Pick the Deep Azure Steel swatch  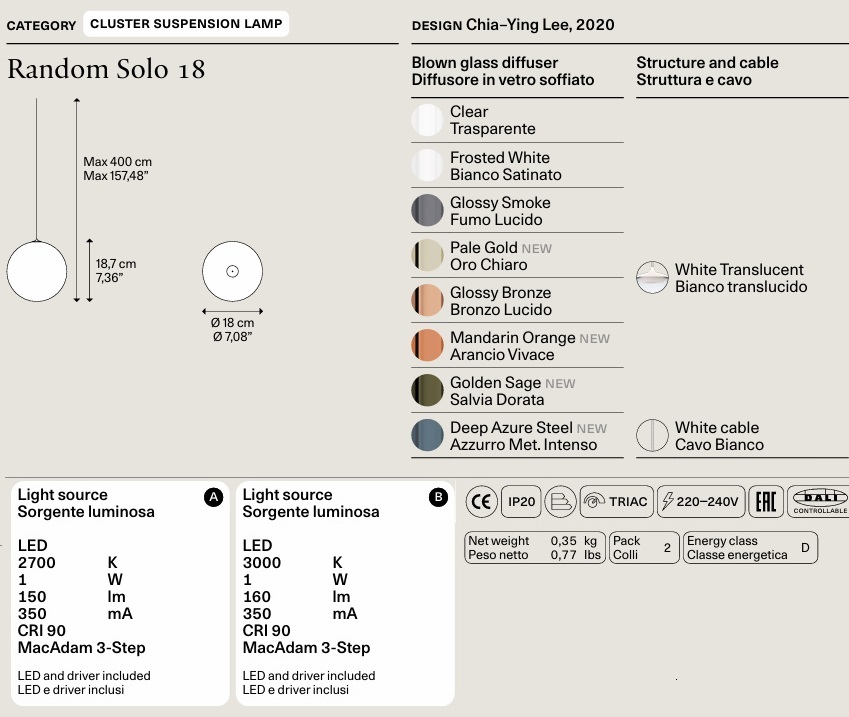pyautogui.click(x=427, y=435)
